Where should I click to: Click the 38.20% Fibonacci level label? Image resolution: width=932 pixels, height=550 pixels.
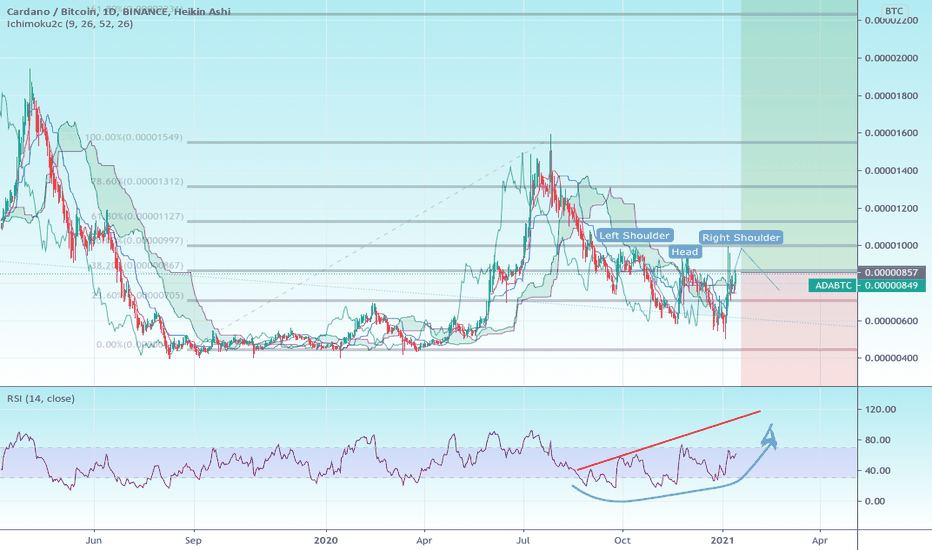(x=137, y=265)
